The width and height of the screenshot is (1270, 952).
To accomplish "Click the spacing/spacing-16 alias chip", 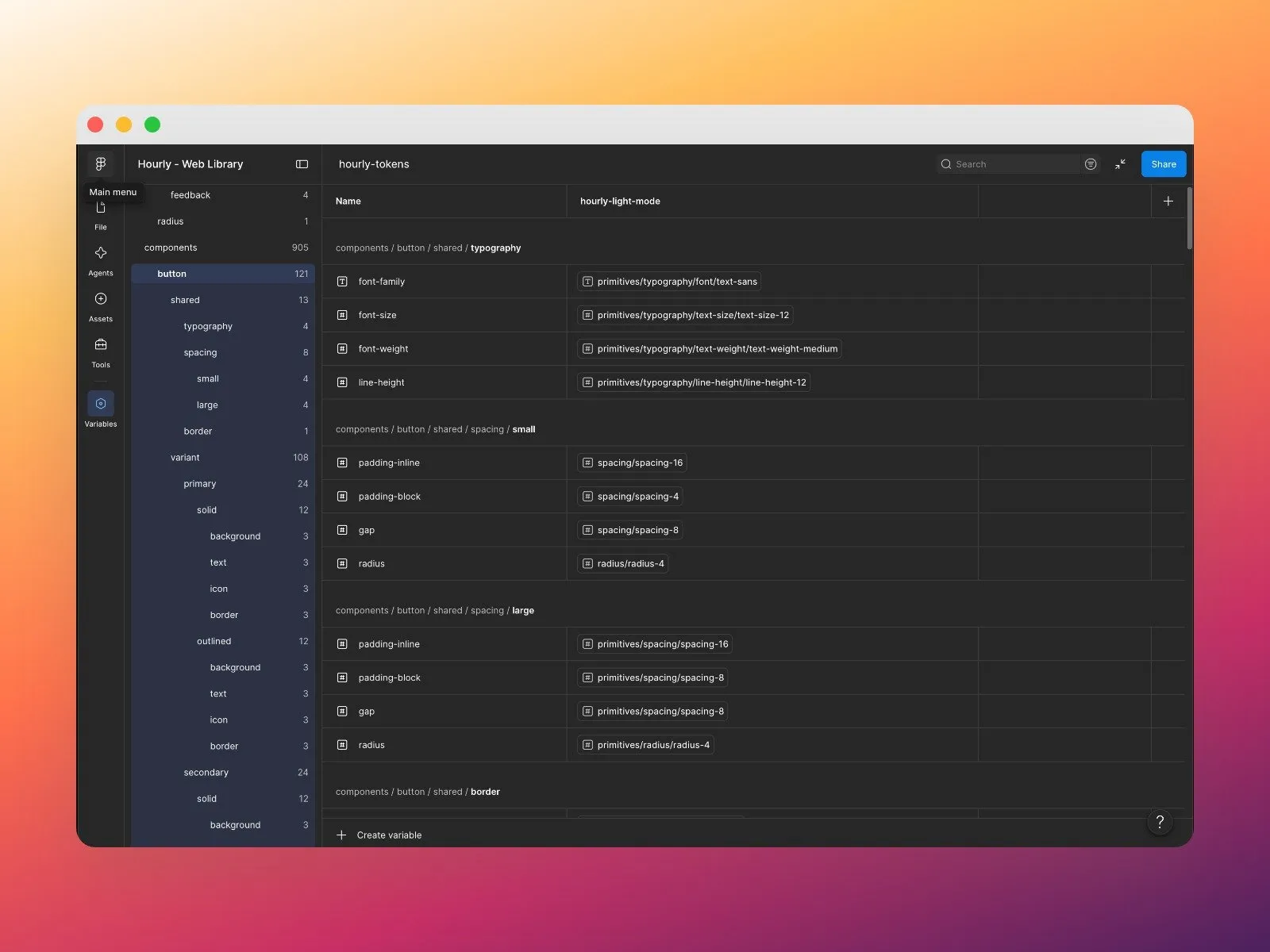I will [x=632, y=463].
